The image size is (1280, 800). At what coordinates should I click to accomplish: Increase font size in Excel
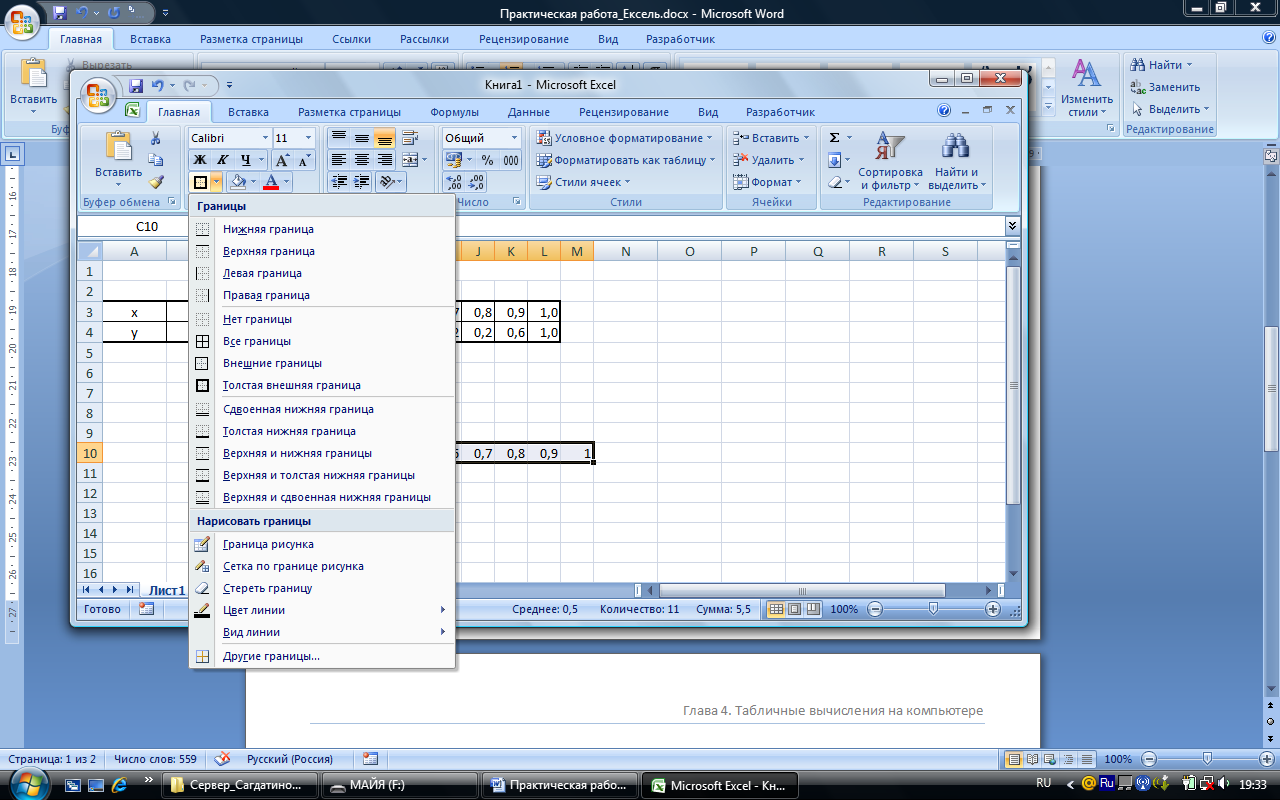click(x=282, y=160)
